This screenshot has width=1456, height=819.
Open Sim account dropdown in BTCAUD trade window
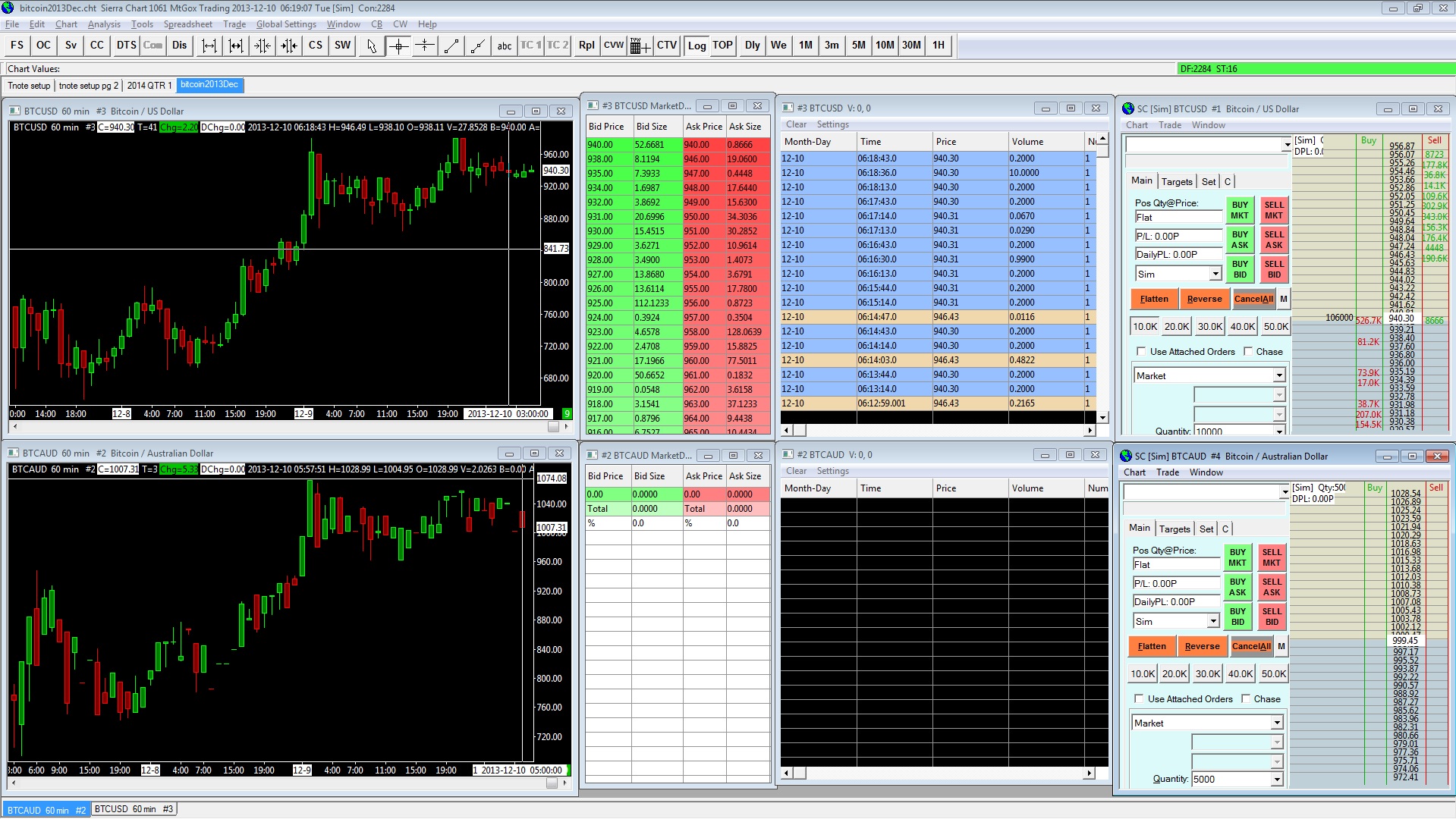tap(1213, 621)
